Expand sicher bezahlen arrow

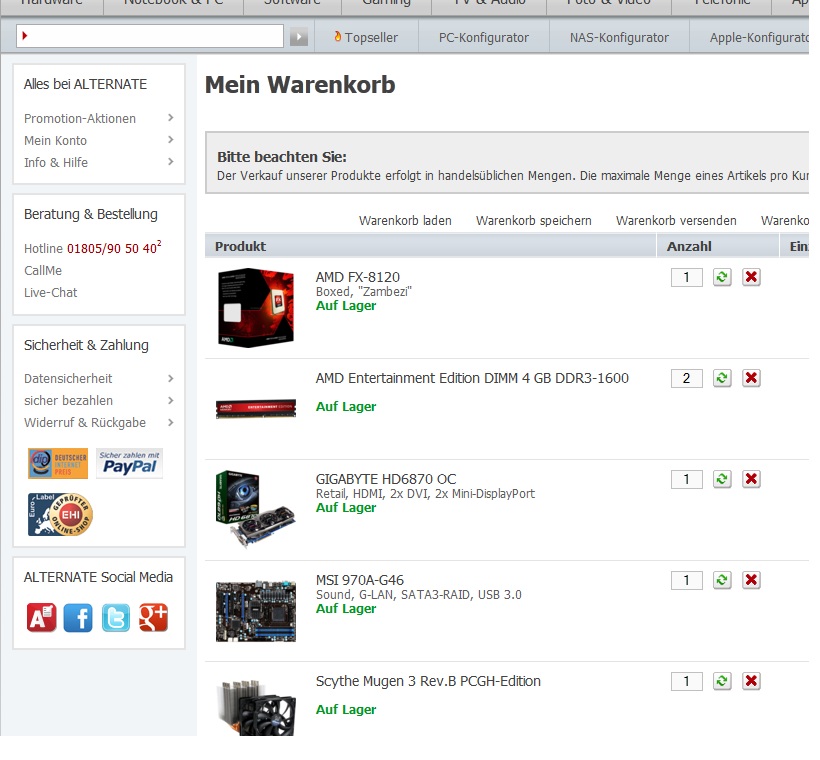click(x=170, y=400)
